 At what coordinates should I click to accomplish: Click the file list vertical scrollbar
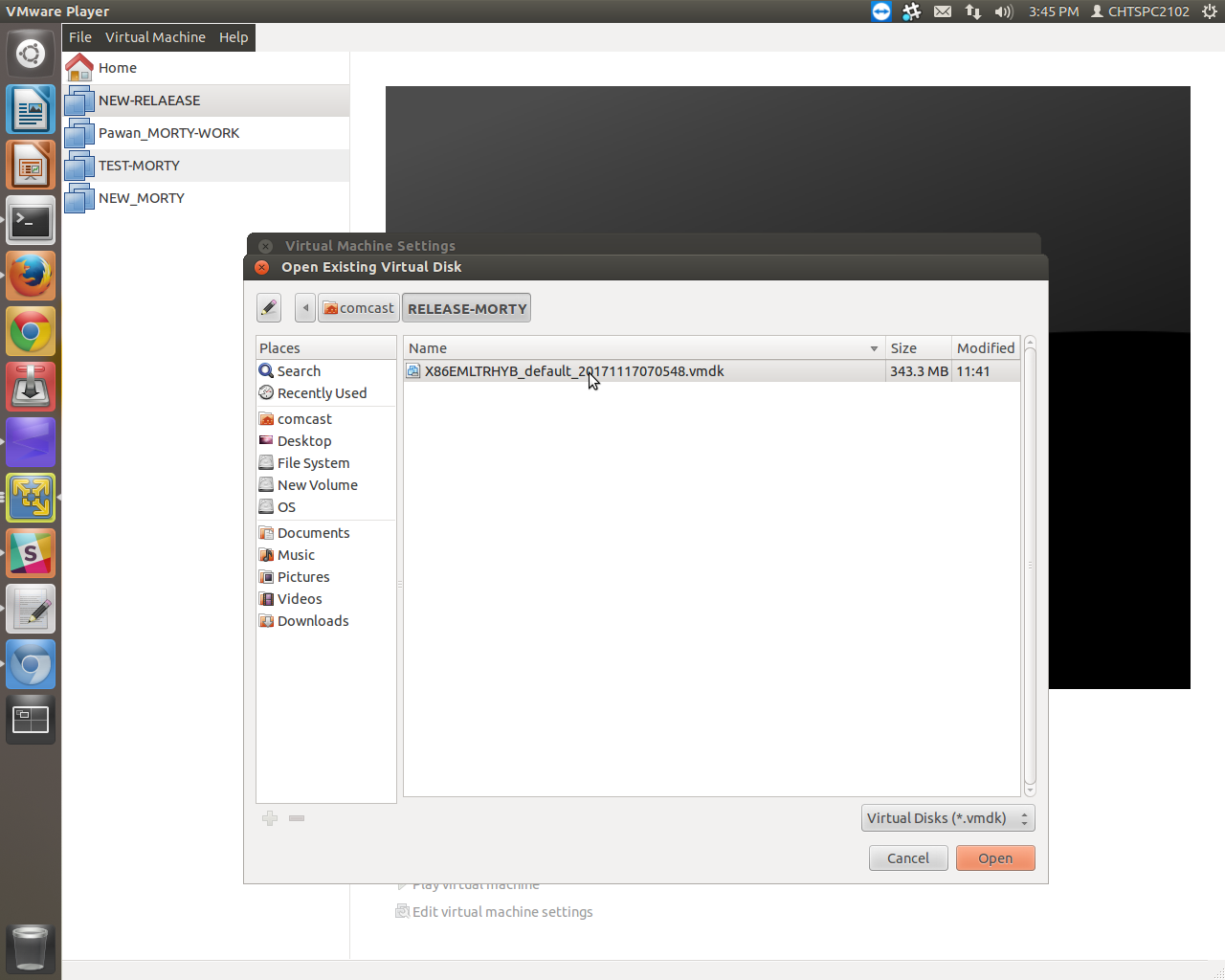[1030, 565]
